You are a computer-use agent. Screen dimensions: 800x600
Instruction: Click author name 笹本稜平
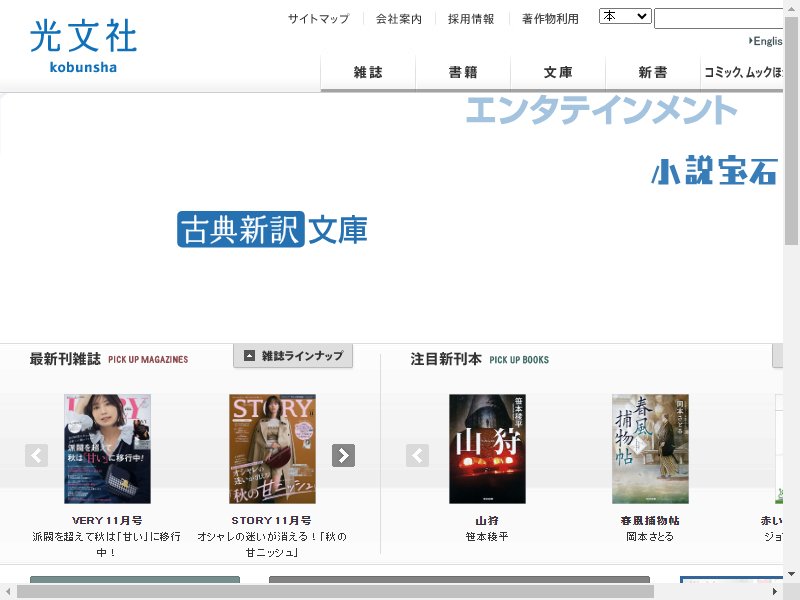[x=487, y=537]
